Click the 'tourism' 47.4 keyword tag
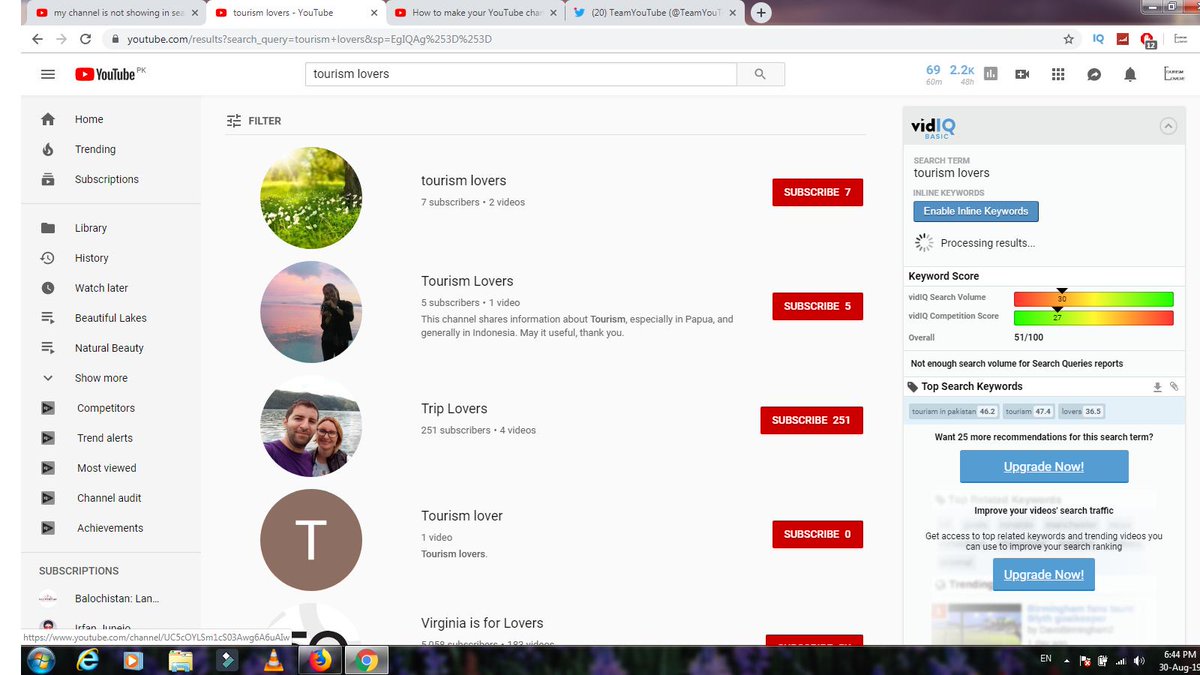 tap(1029, 411)
